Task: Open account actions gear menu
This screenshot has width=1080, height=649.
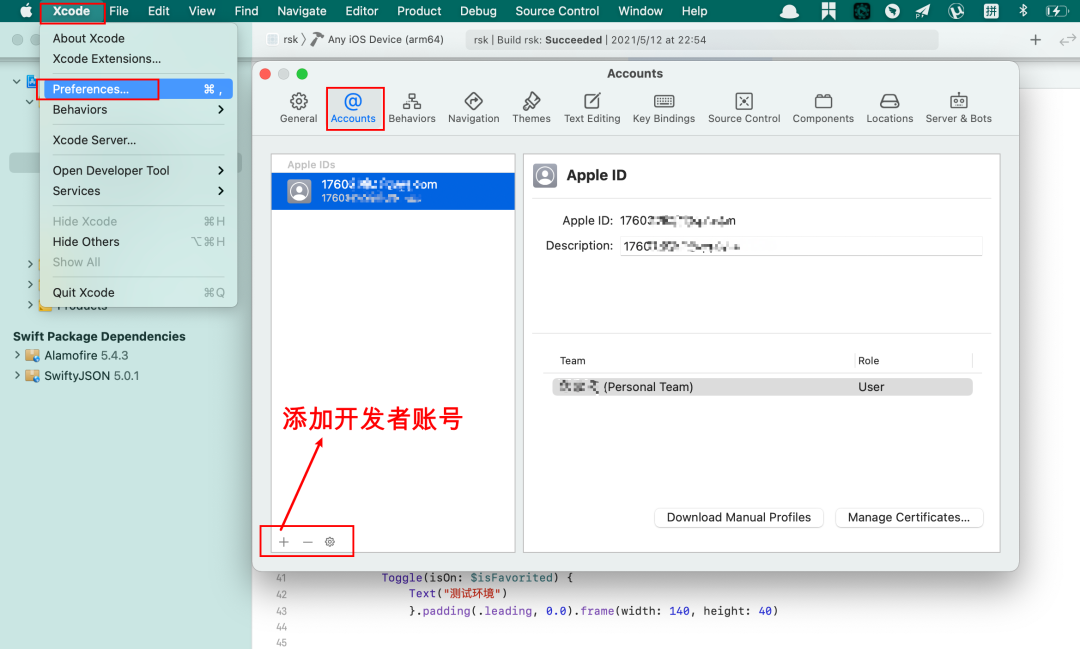Action: [x=330, y=542]
